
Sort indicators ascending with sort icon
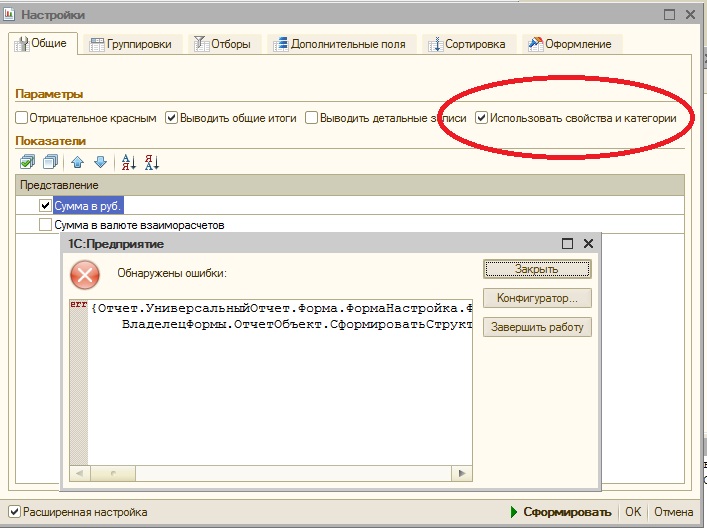click(128, 162)
